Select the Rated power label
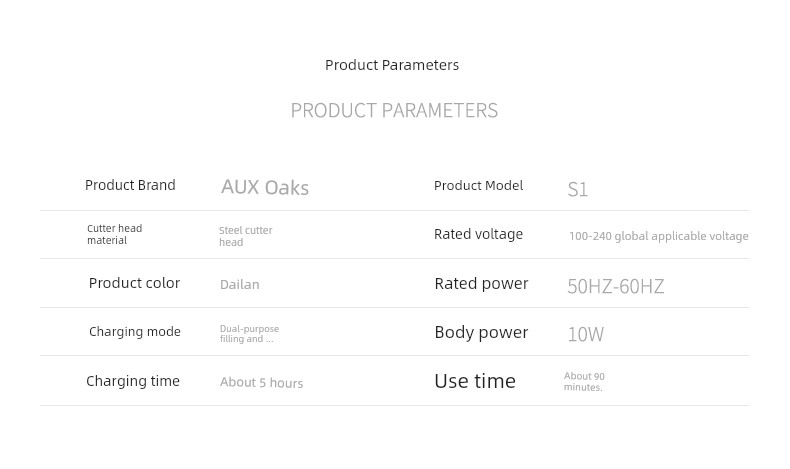790x469 pixels. click(x=481, y=284)
